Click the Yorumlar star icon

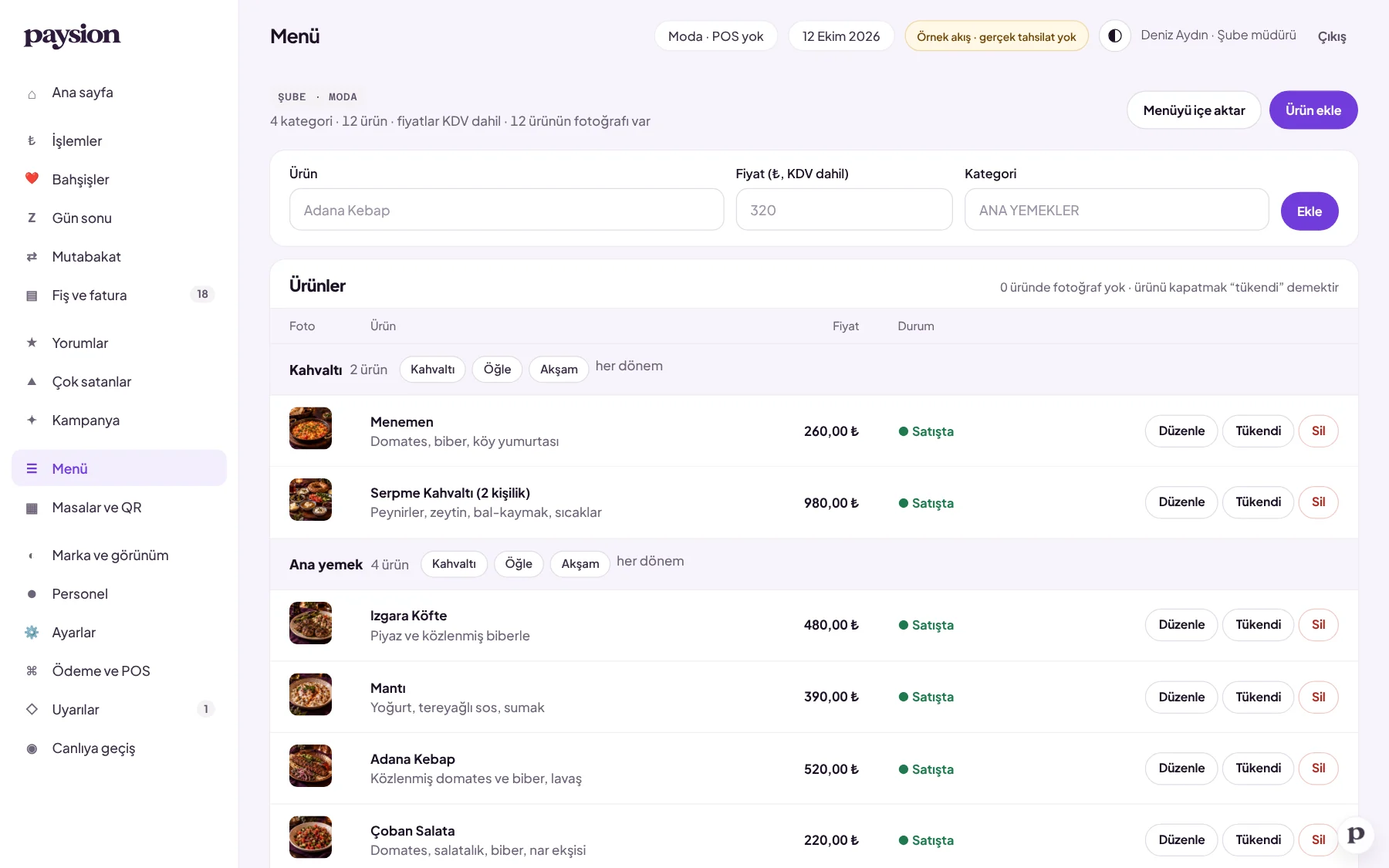tap(32, 343)
